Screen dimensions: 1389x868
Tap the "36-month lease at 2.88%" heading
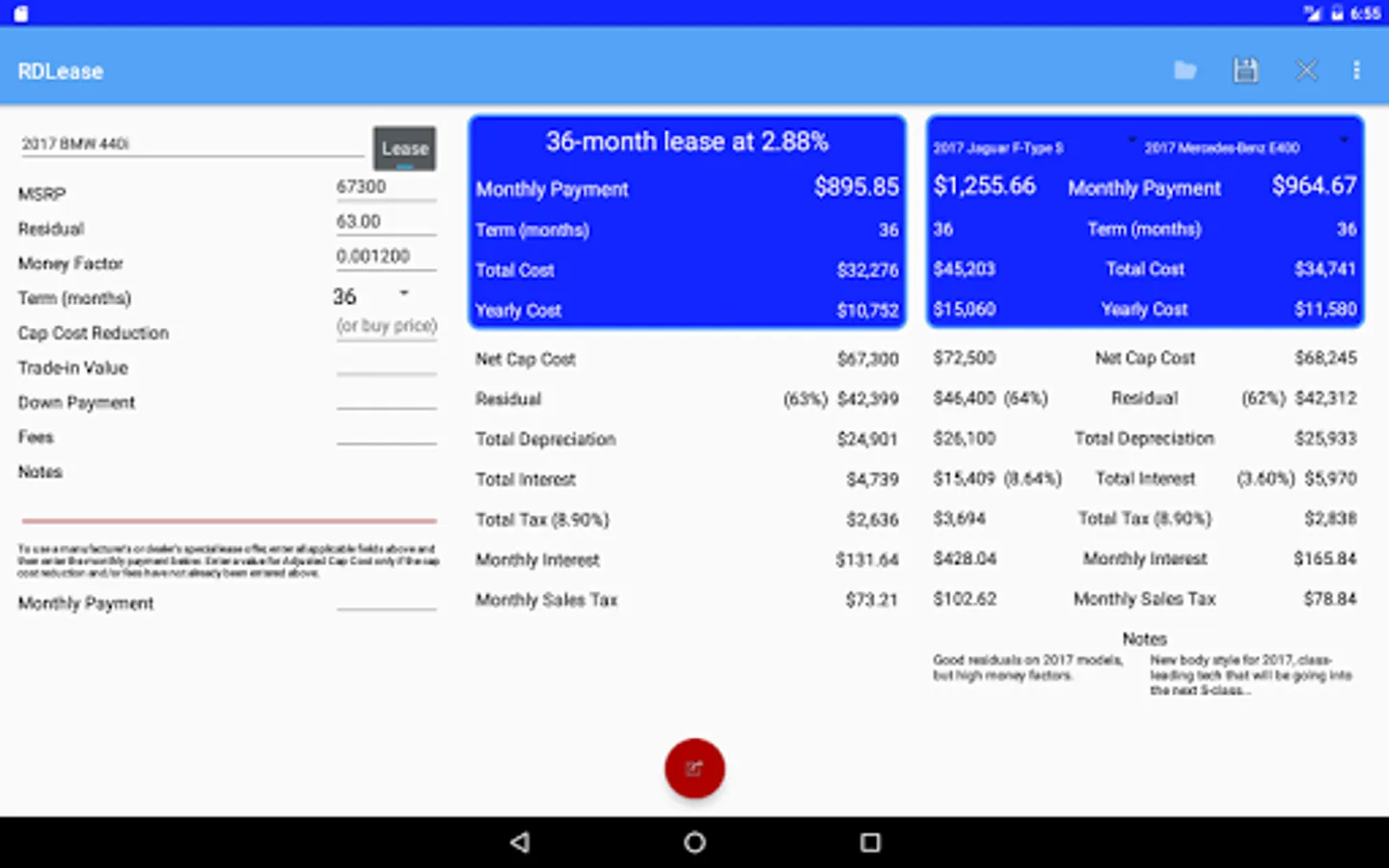[687, 142]
